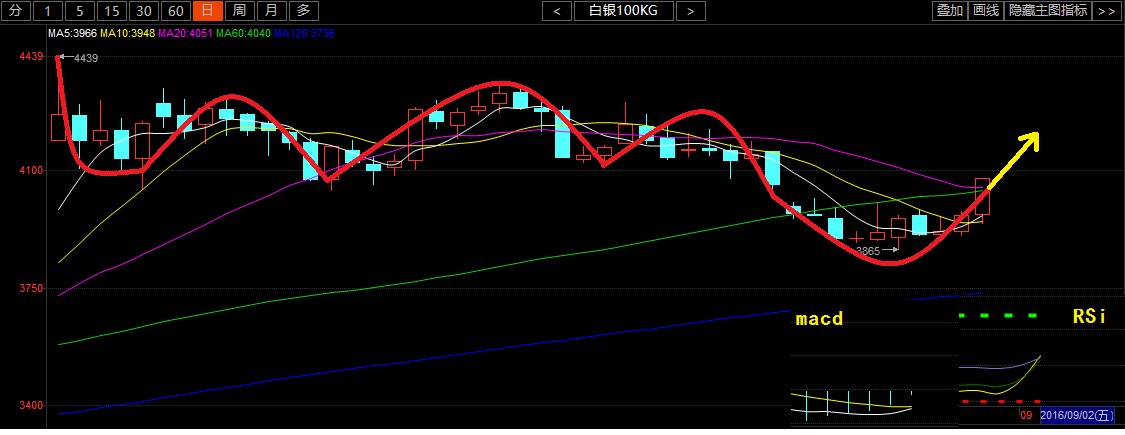Go to next instrument with right arrow

coord(690,11)
